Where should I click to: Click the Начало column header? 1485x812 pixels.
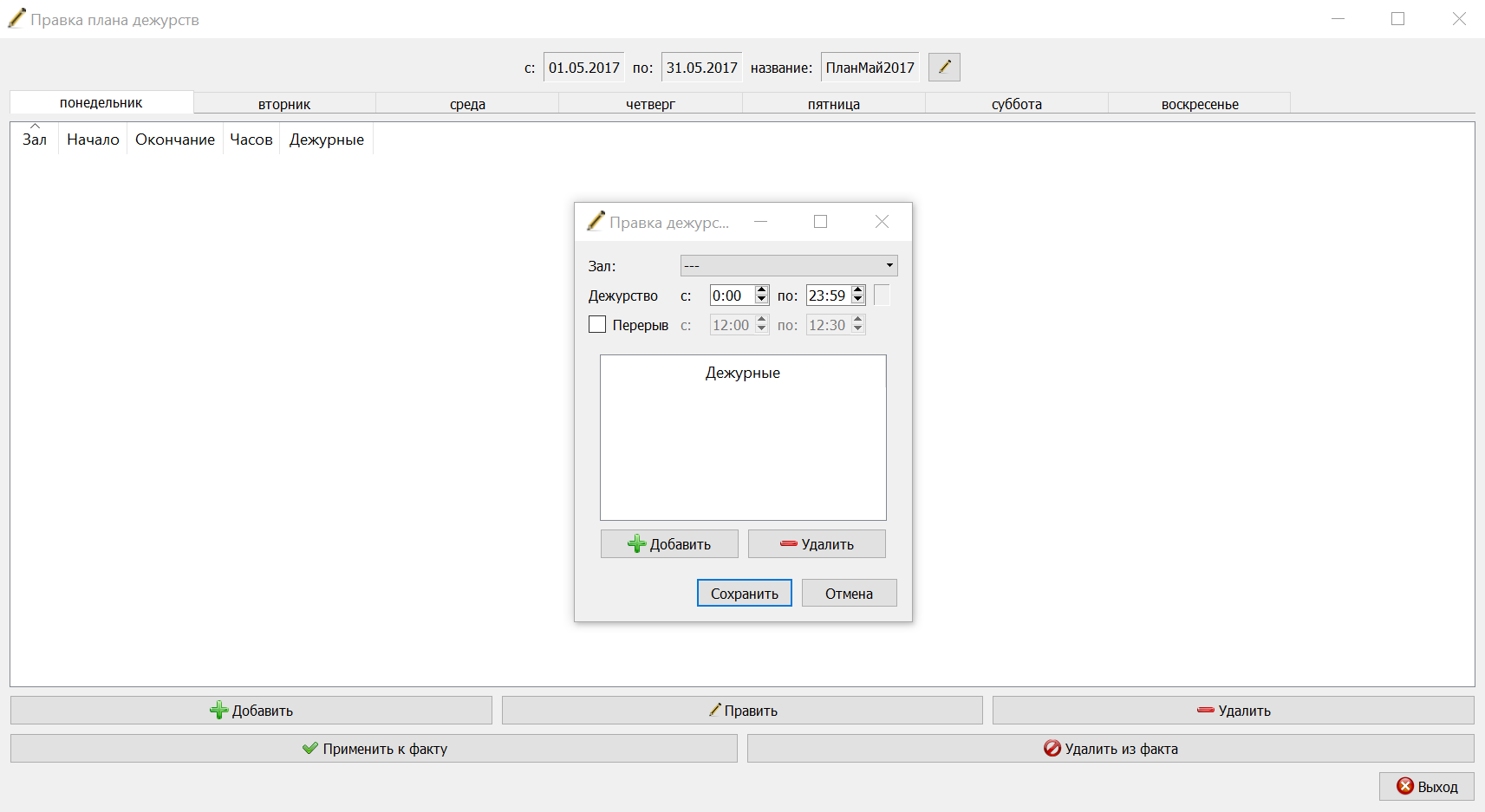[93, 139]
